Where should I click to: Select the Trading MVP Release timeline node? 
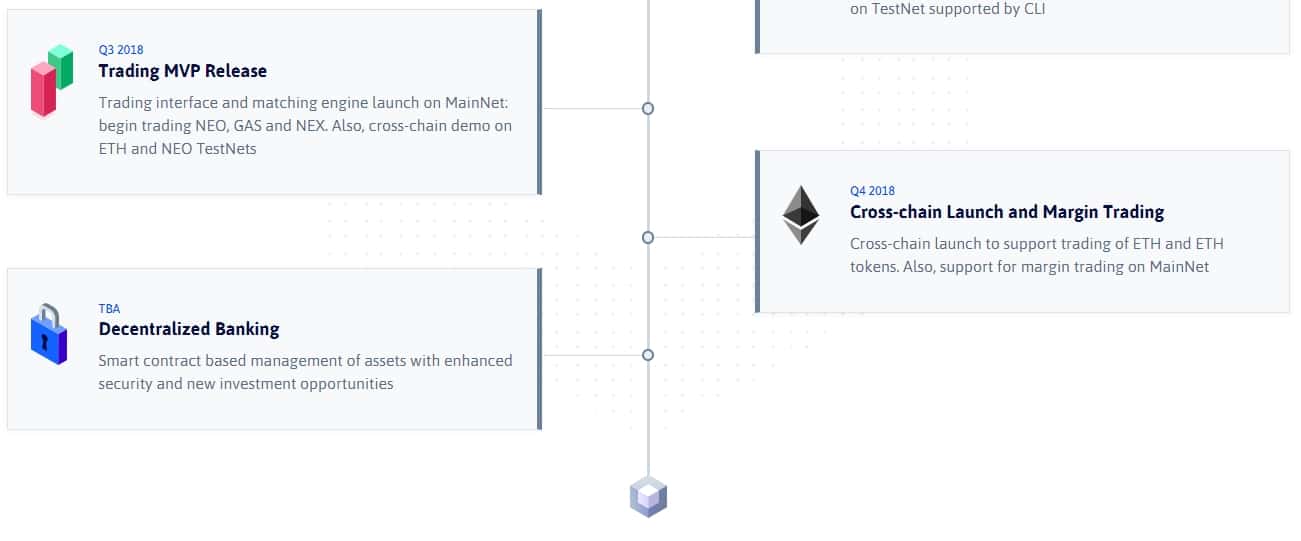(648, 108)
